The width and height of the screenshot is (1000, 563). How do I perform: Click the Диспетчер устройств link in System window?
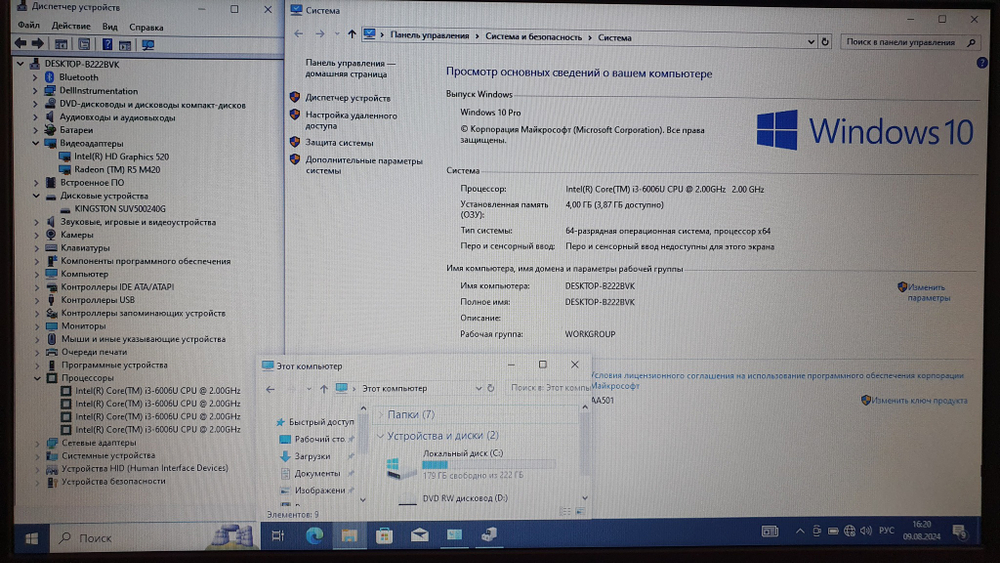coord(348,98)
